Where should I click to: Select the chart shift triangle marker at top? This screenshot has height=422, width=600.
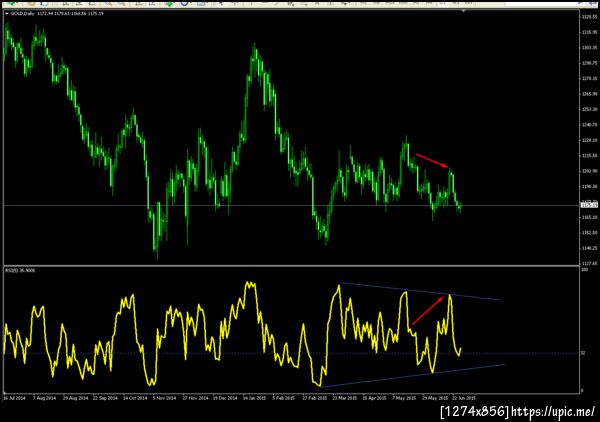coord(463,11)
